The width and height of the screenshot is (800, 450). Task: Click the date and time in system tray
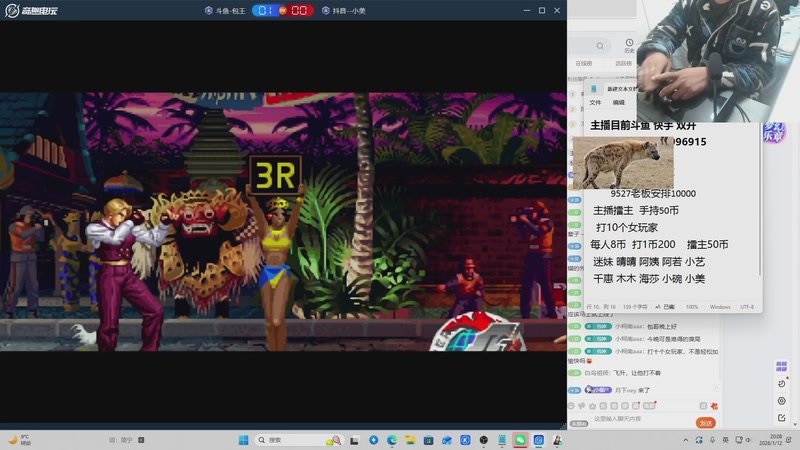pos(775,439)
